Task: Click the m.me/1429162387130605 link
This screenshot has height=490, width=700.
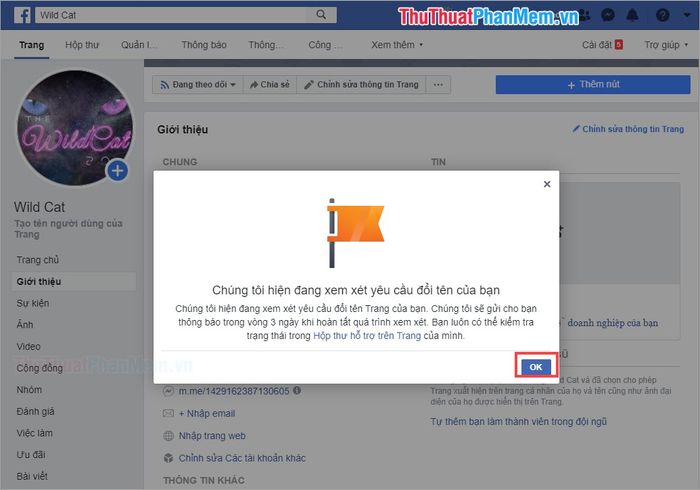Action: [234, 391]
